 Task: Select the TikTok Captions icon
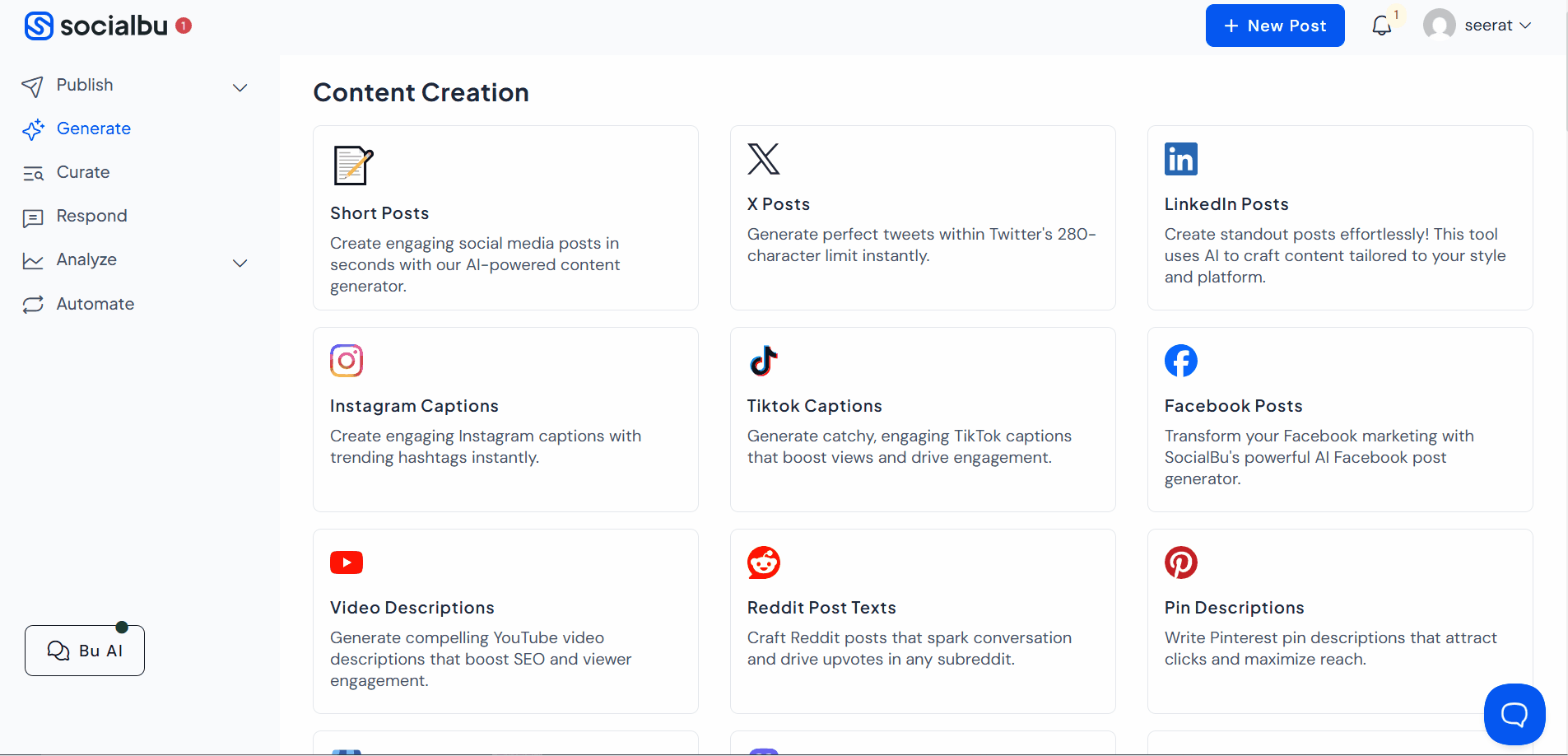pos(762,360)
